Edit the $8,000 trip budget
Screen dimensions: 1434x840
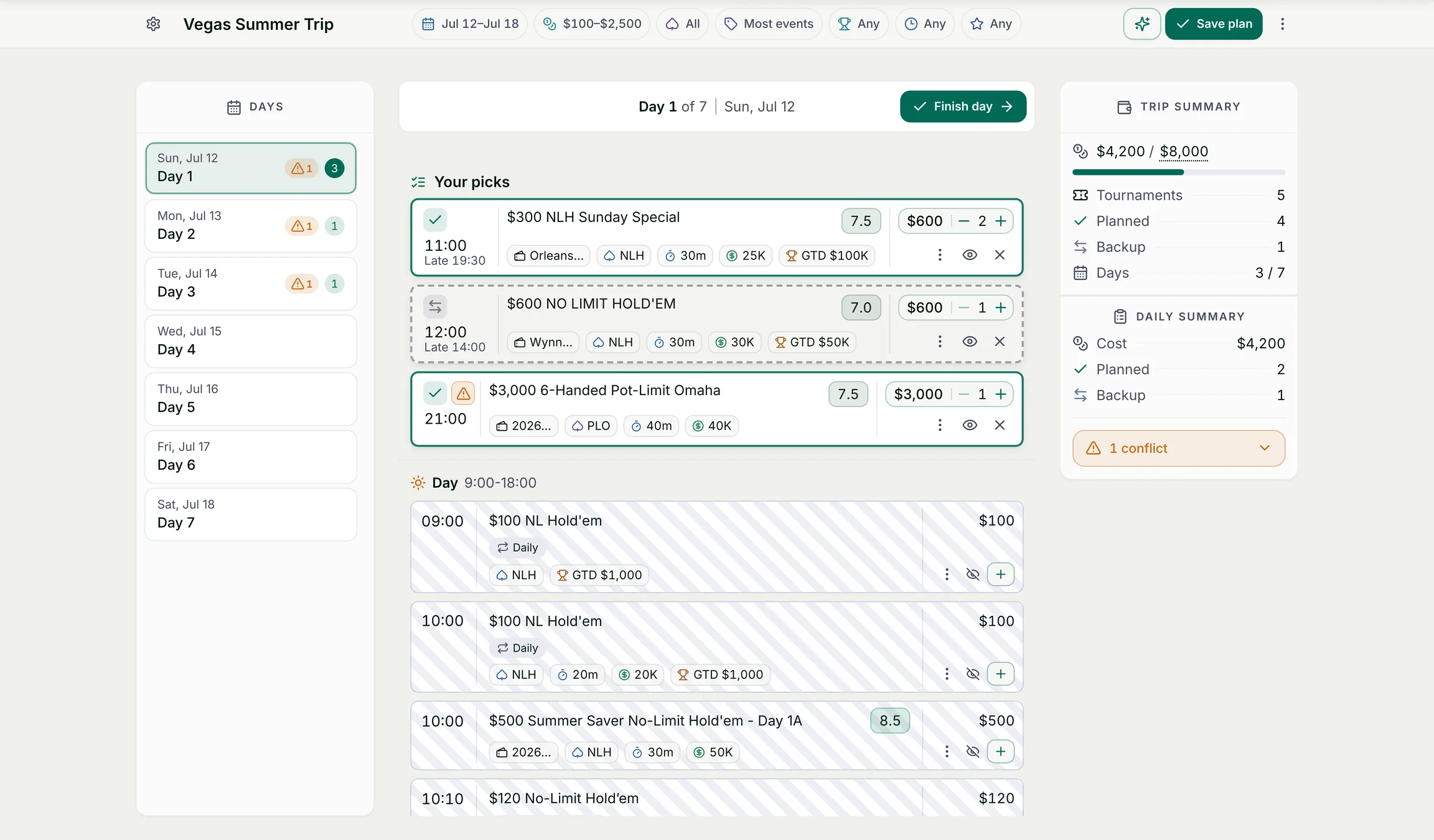pos(1184,151)
